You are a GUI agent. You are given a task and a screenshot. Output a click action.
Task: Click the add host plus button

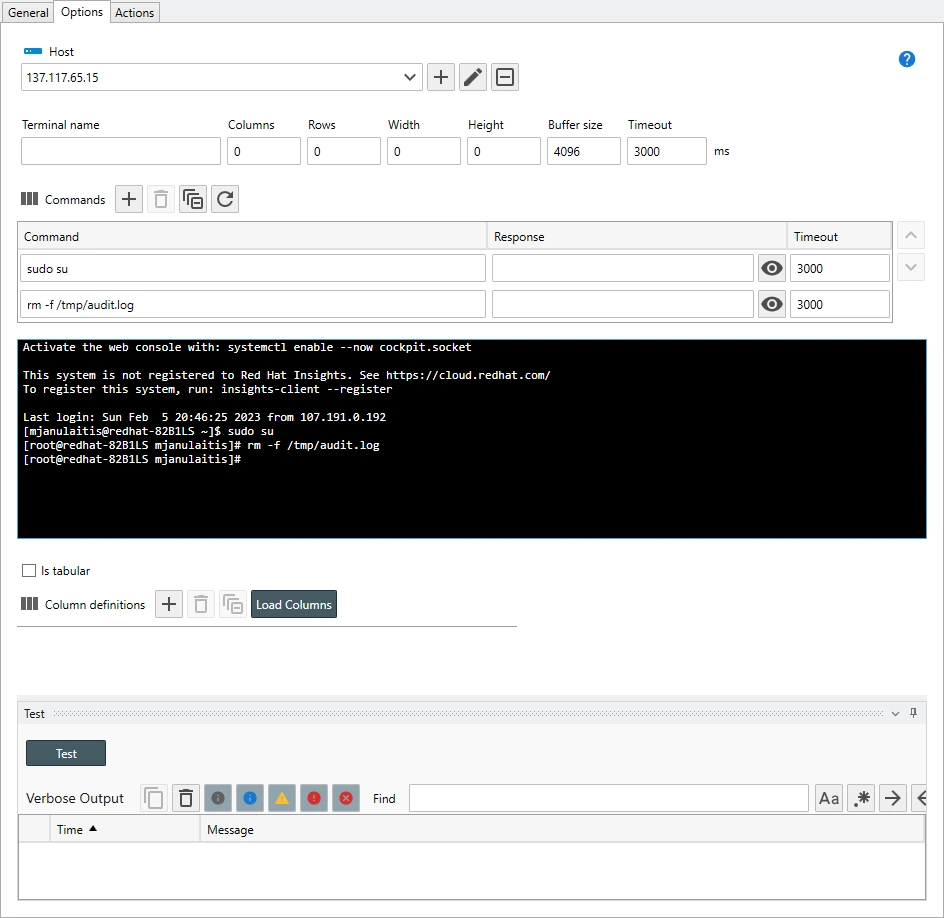coord(441,77)
